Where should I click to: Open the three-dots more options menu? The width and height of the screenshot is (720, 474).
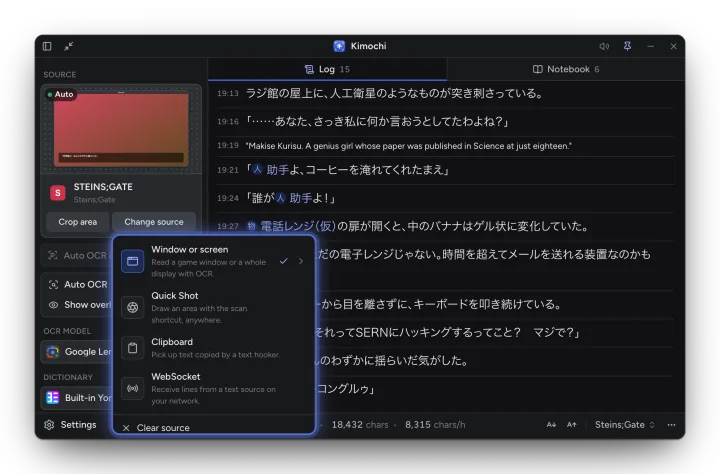tap(671, 425)
